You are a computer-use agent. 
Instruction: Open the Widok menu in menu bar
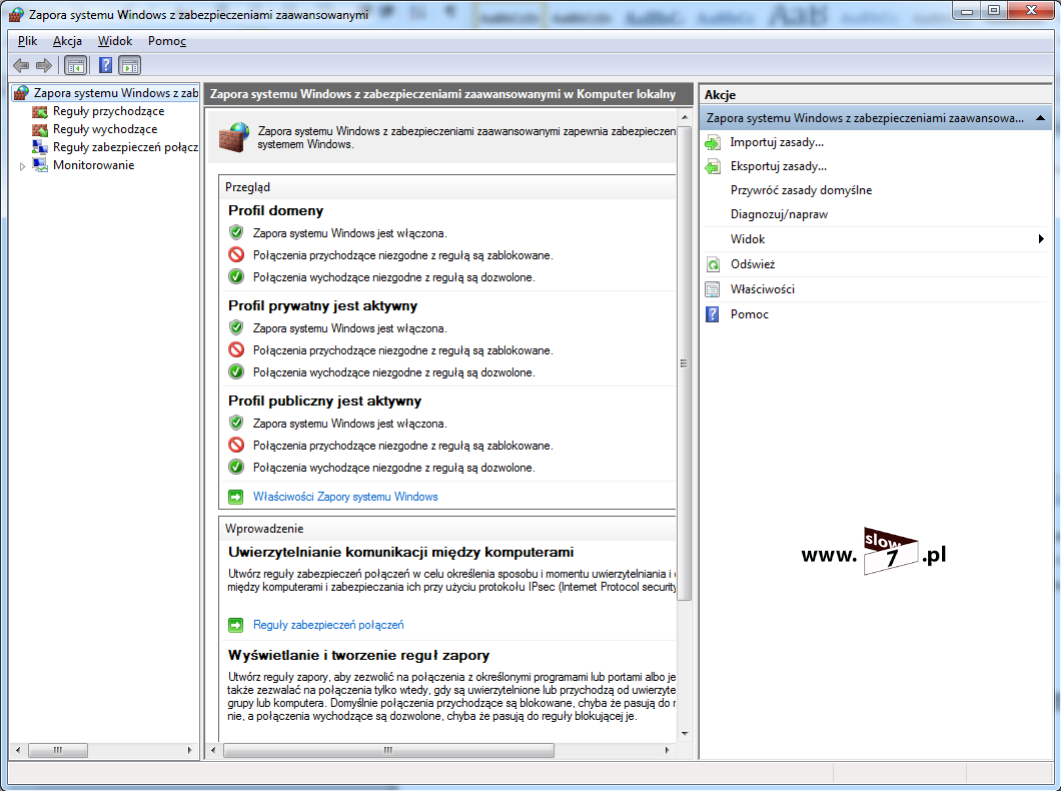click(x=115, y=41)
